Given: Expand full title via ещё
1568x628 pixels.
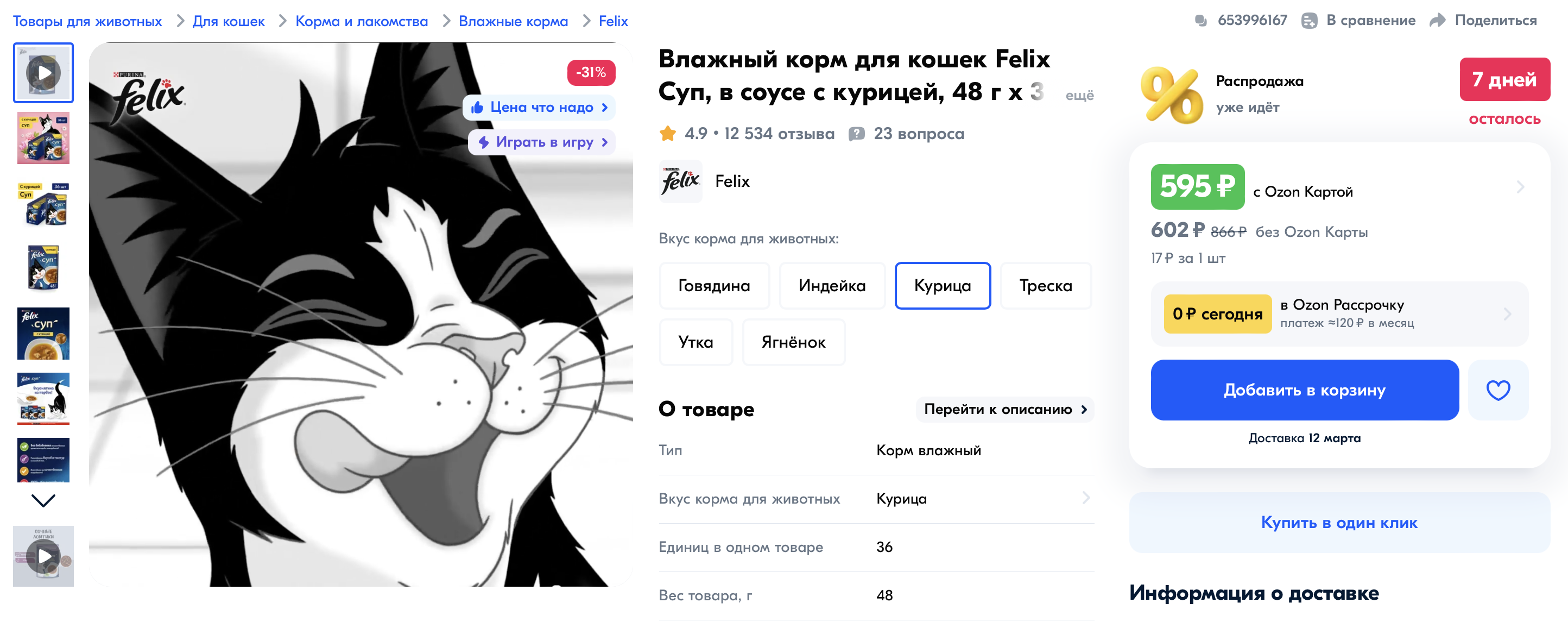Looking at the screenshot, I should coord(1079,95).
